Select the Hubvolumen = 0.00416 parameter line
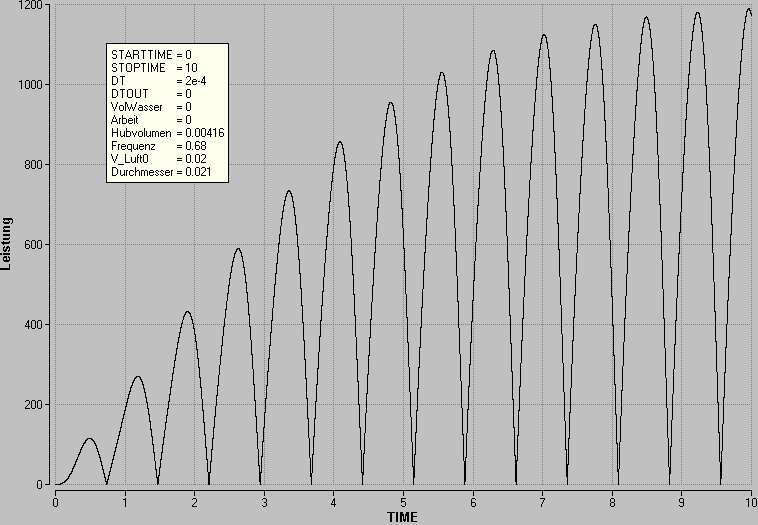This screenshot has height=525, width=758. click(168, 133)
